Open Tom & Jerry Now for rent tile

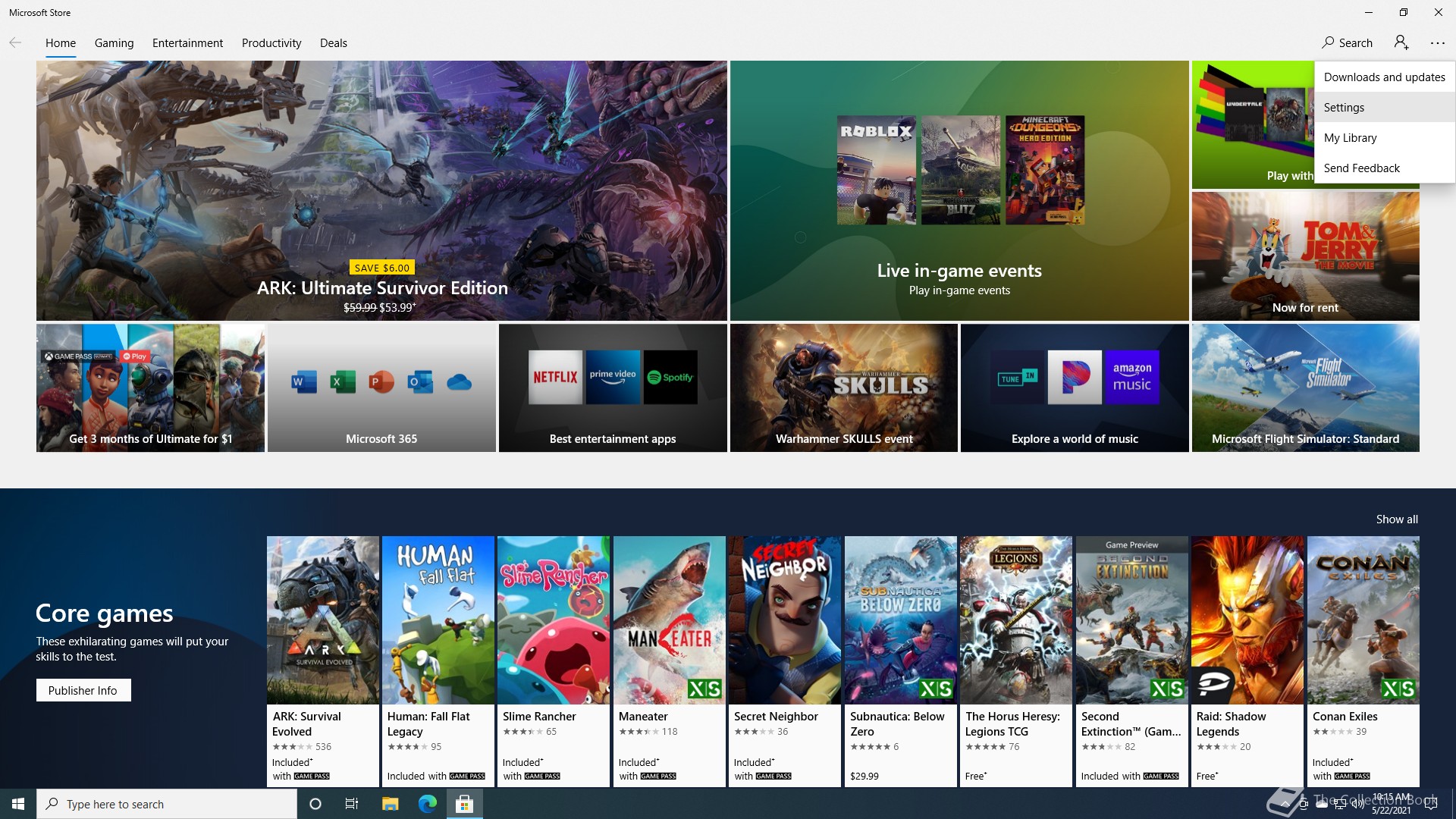pos(1305,256)
